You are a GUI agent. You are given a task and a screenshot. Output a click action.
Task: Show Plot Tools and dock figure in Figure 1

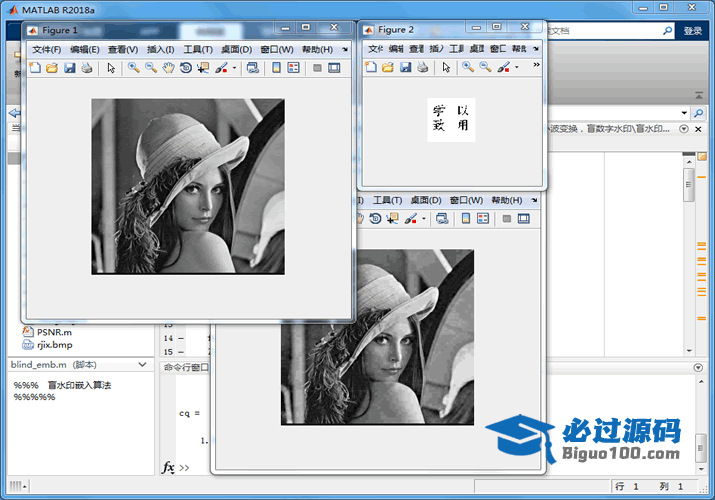click(334, 68)
